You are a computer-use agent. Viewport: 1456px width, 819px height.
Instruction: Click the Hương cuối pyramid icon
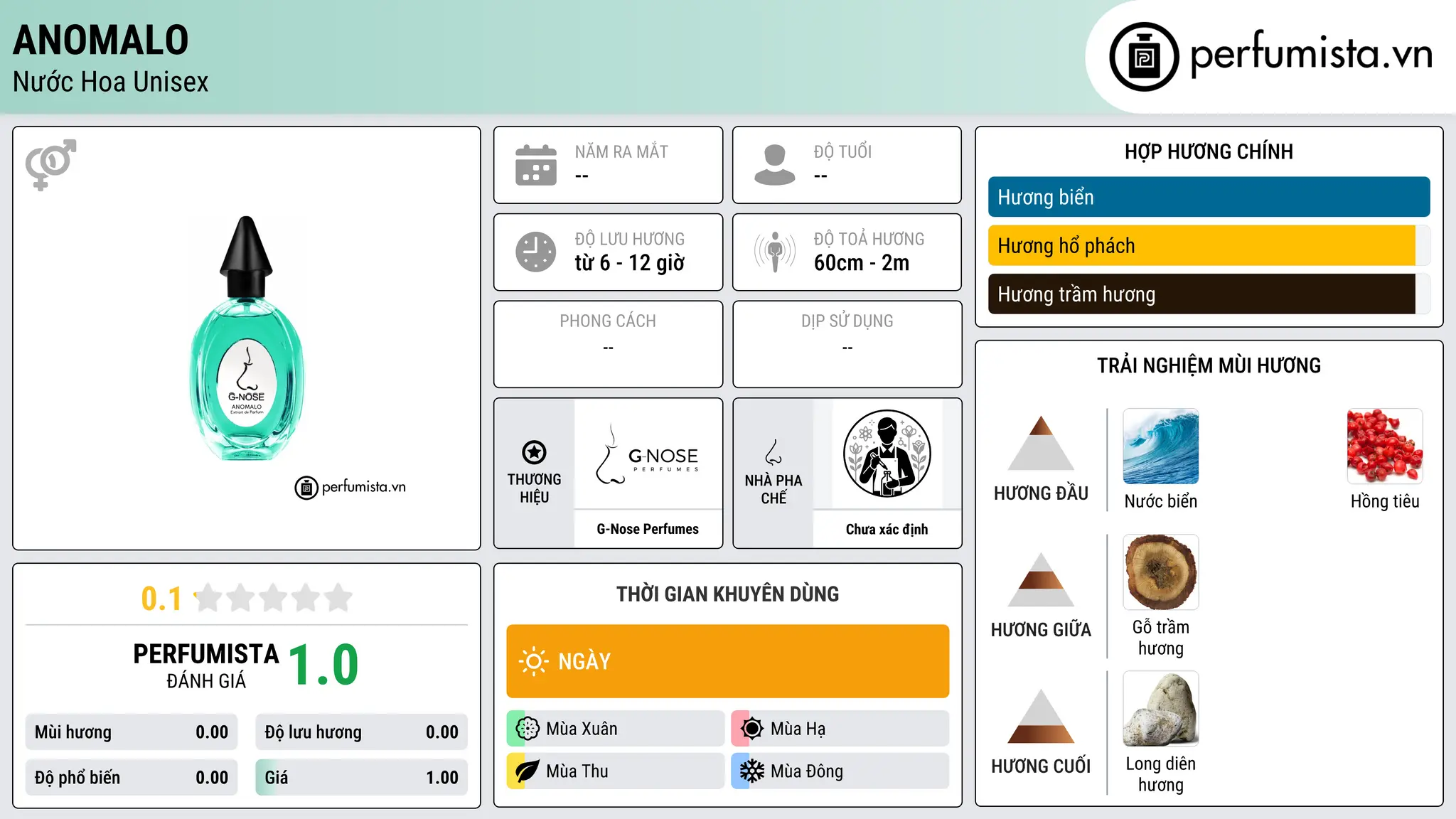pos(1041,716)
